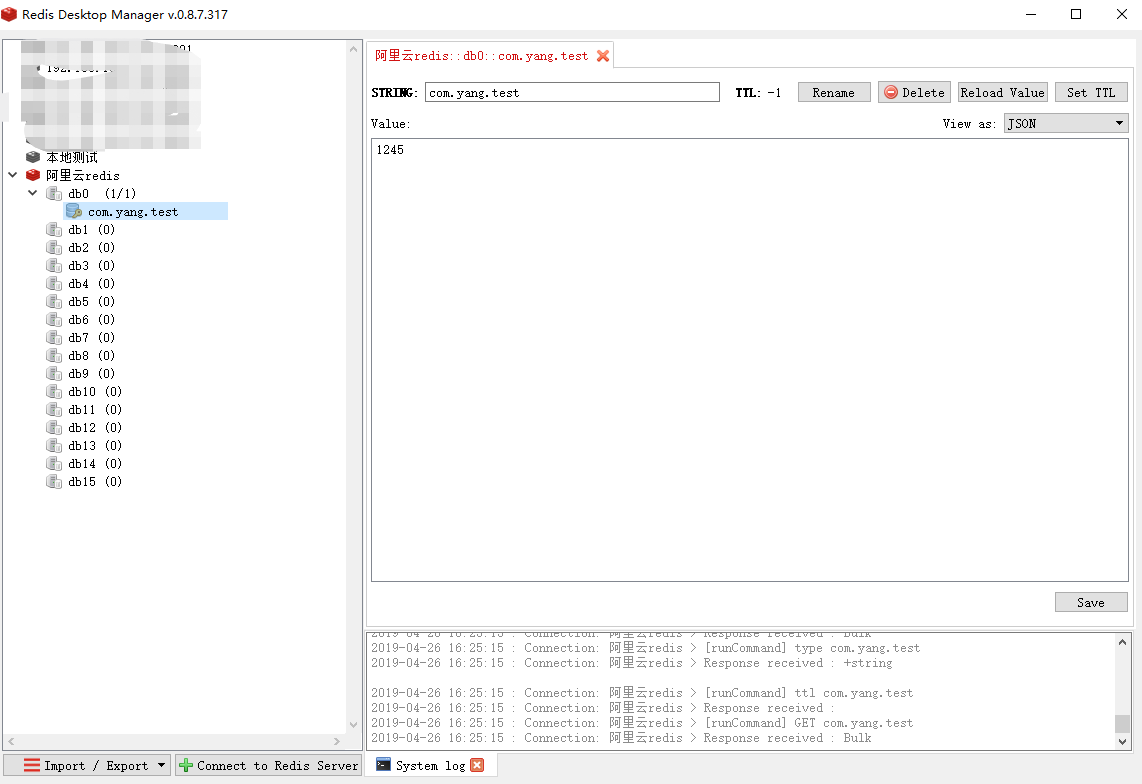
Task: Select the db0 (1/1) tree label
Action: [x=102, y=193]
